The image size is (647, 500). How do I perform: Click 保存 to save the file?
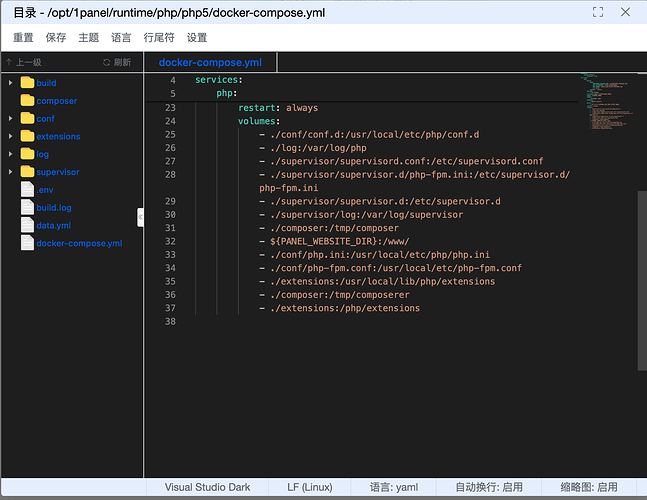(56, 38)
